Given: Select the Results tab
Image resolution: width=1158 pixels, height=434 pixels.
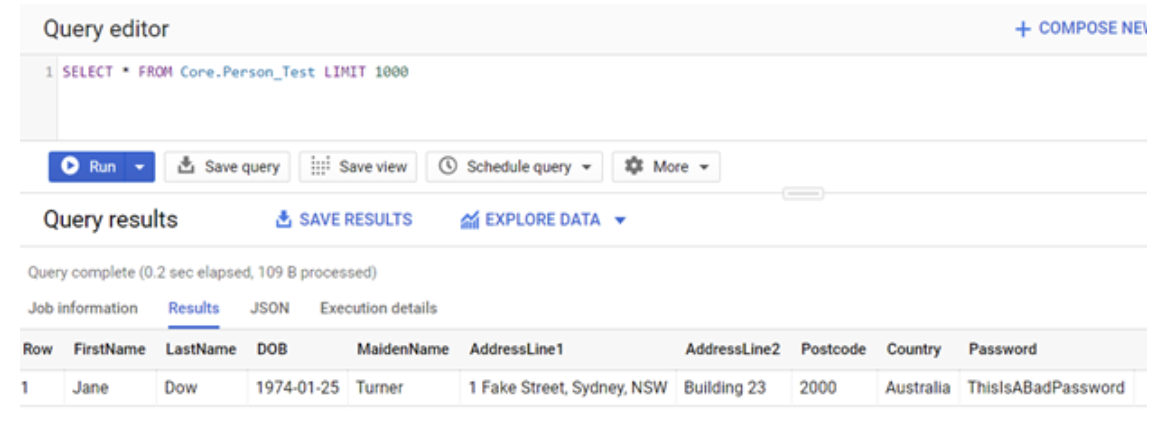Looking at the screenshot, I should 194,308.
